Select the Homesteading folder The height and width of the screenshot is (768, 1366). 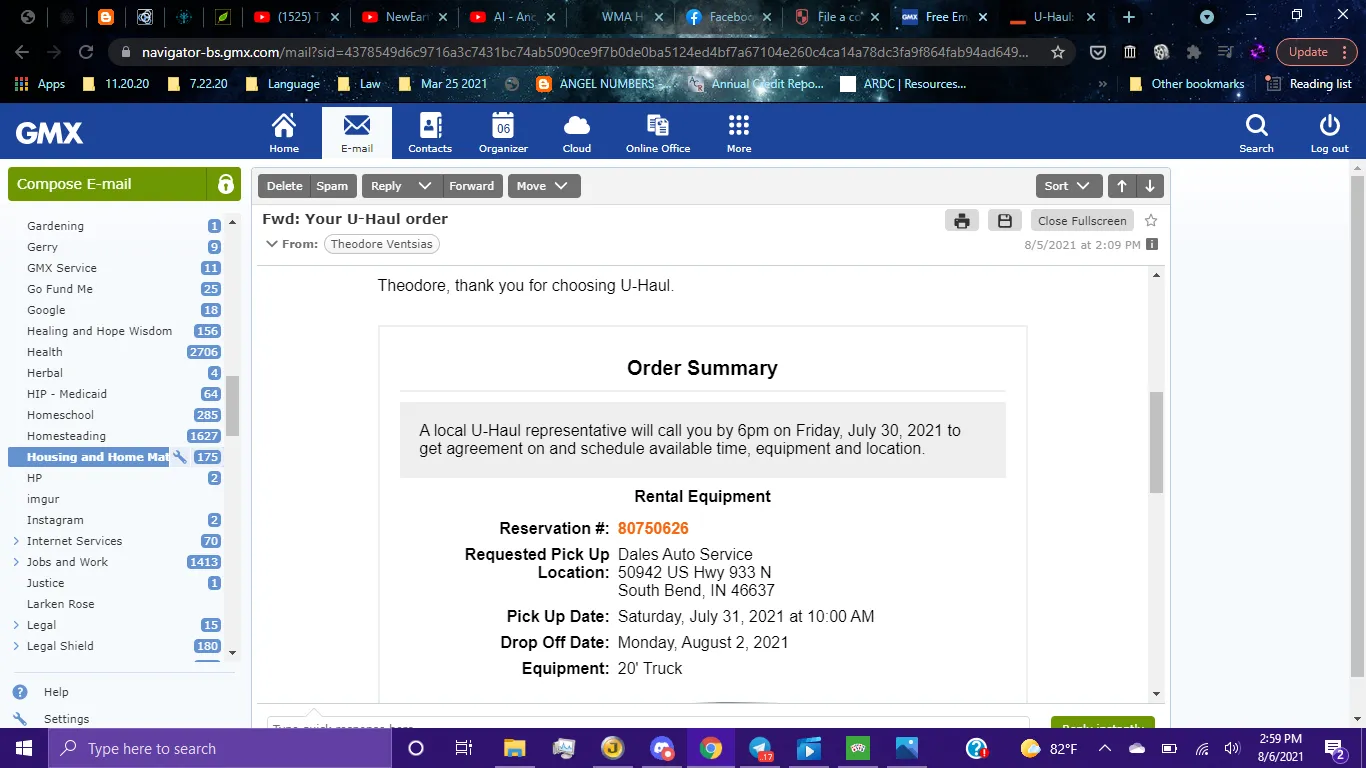pos(66,436)
